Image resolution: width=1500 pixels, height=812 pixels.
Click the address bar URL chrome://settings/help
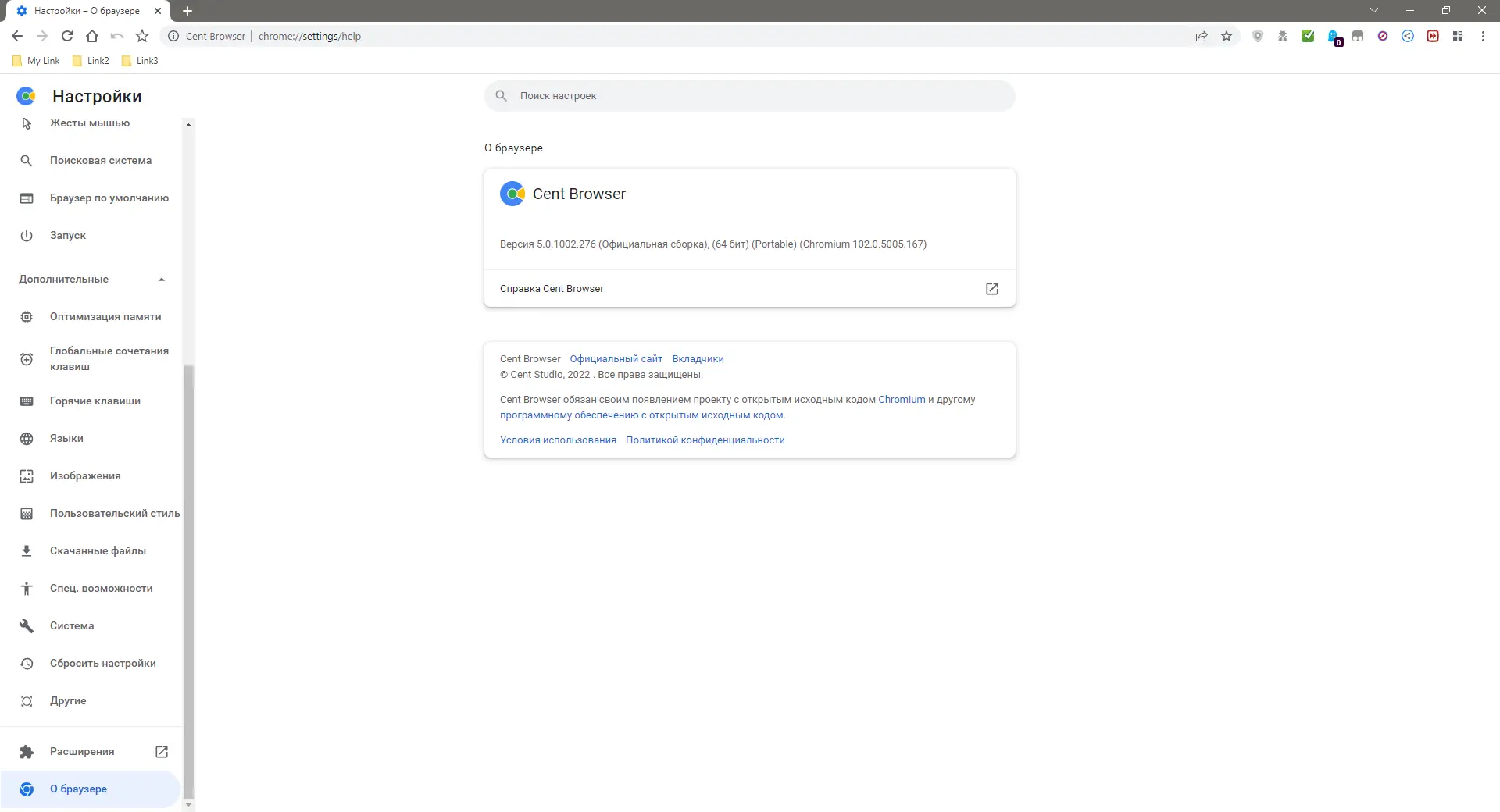click(x=309, y=36)
